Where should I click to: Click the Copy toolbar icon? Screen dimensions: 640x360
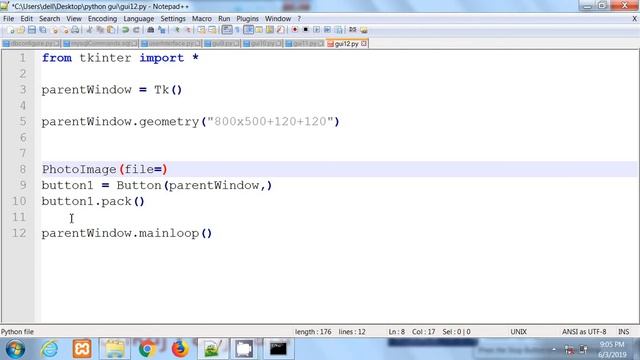pos(100,30)
